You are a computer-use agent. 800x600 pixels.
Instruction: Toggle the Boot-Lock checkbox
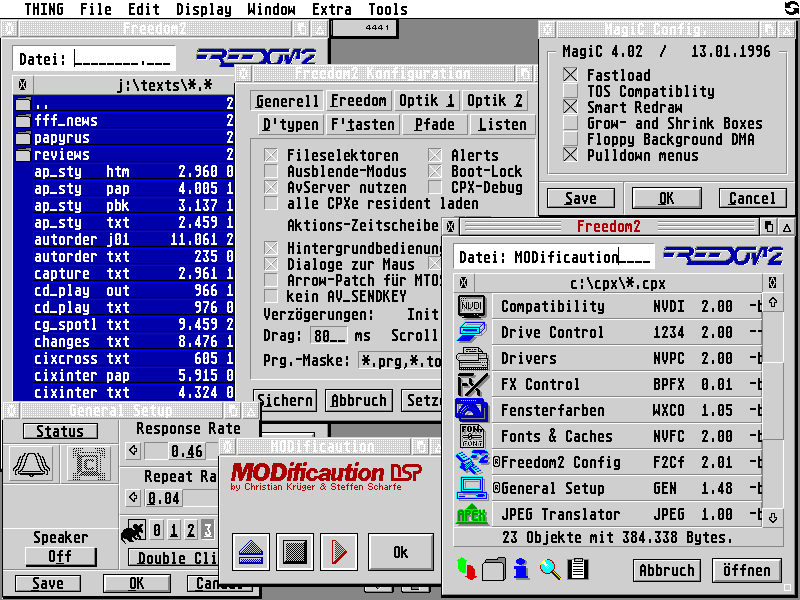pos(435,171)
